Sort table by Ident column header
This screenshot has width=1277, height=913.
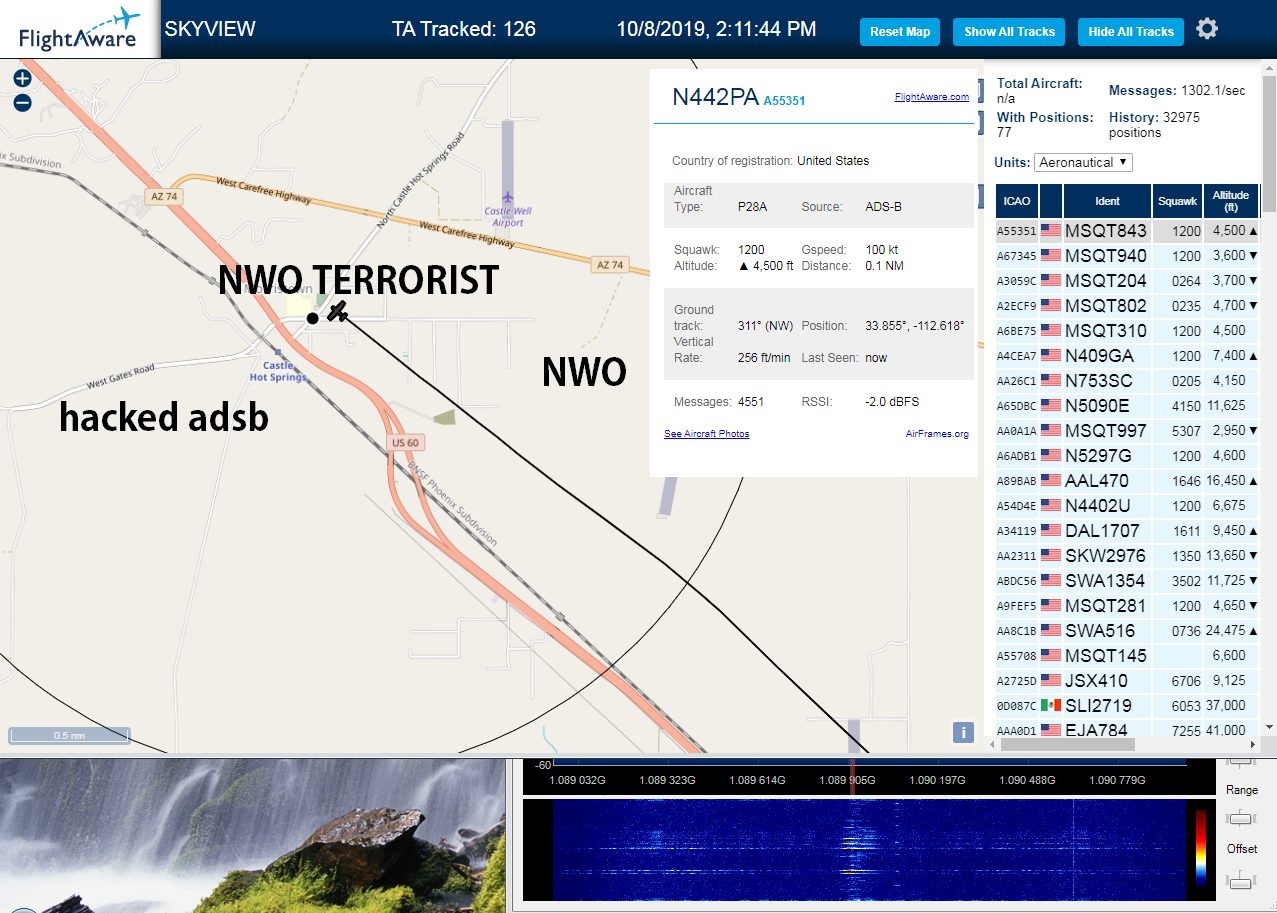click(x=1108, y=201)
